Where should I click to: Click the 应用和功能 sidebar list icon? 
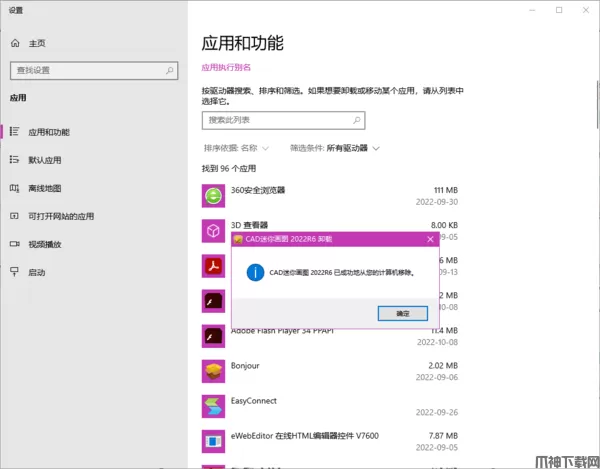point(14,132)
